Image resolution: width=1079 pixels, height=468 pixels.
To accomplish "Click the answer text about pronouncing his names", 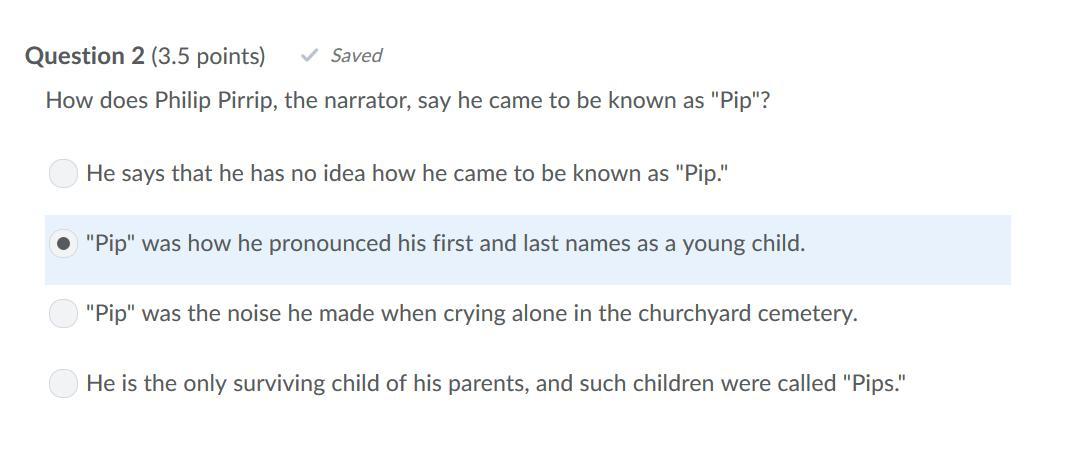I will point(445,244).
